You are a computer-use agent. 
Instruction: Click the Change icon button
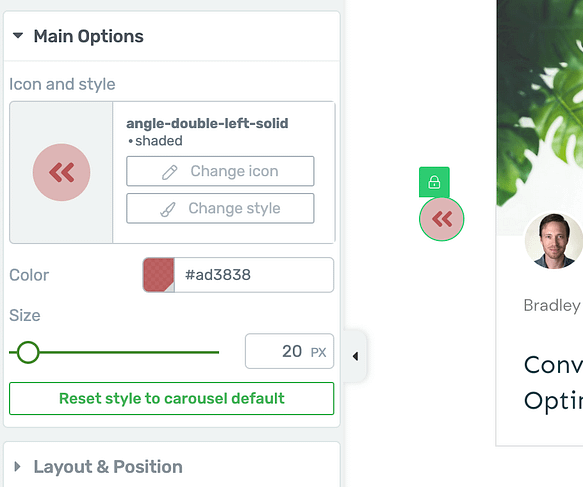[220, 171]
